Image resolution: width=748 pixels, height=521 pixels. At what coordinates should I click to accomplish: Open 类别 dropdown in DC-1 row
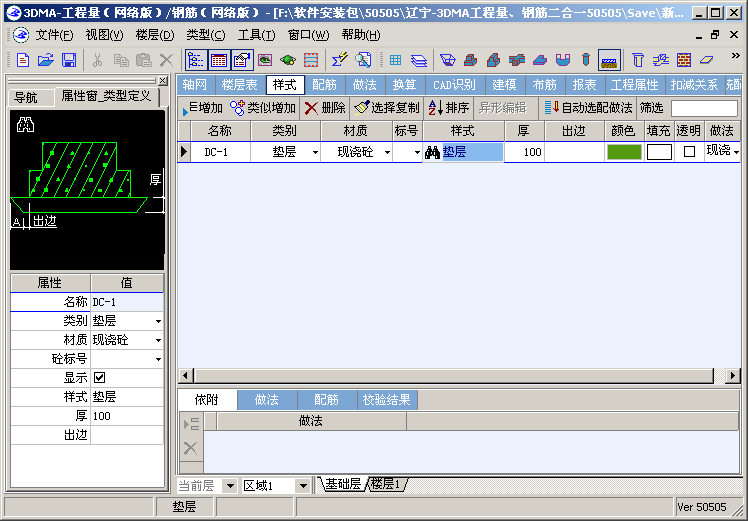(x=315, y=153)
